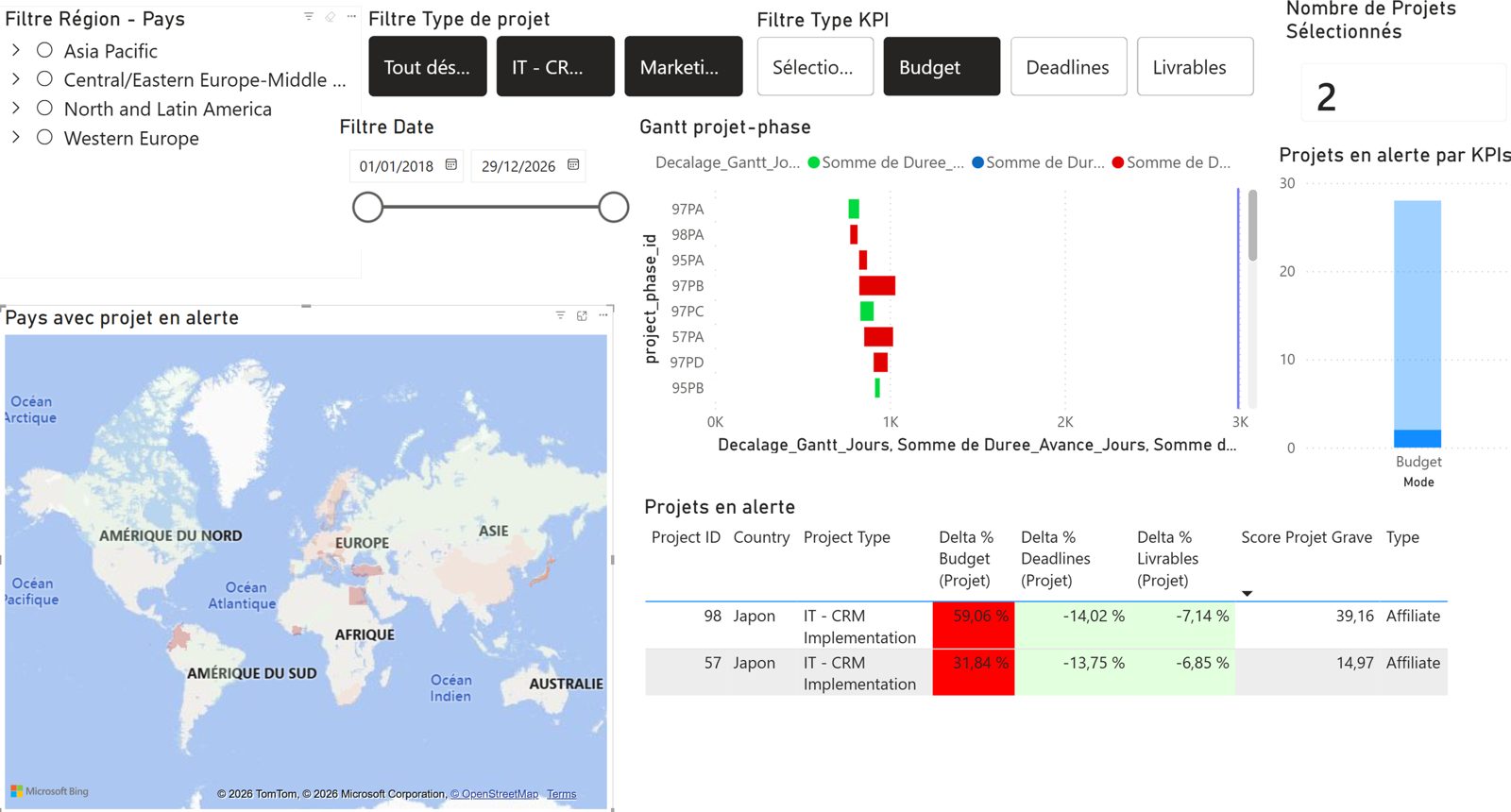Click left handle of date slider
The height and width of the screenshot is (812, 1511).
[x=367, y=207]
